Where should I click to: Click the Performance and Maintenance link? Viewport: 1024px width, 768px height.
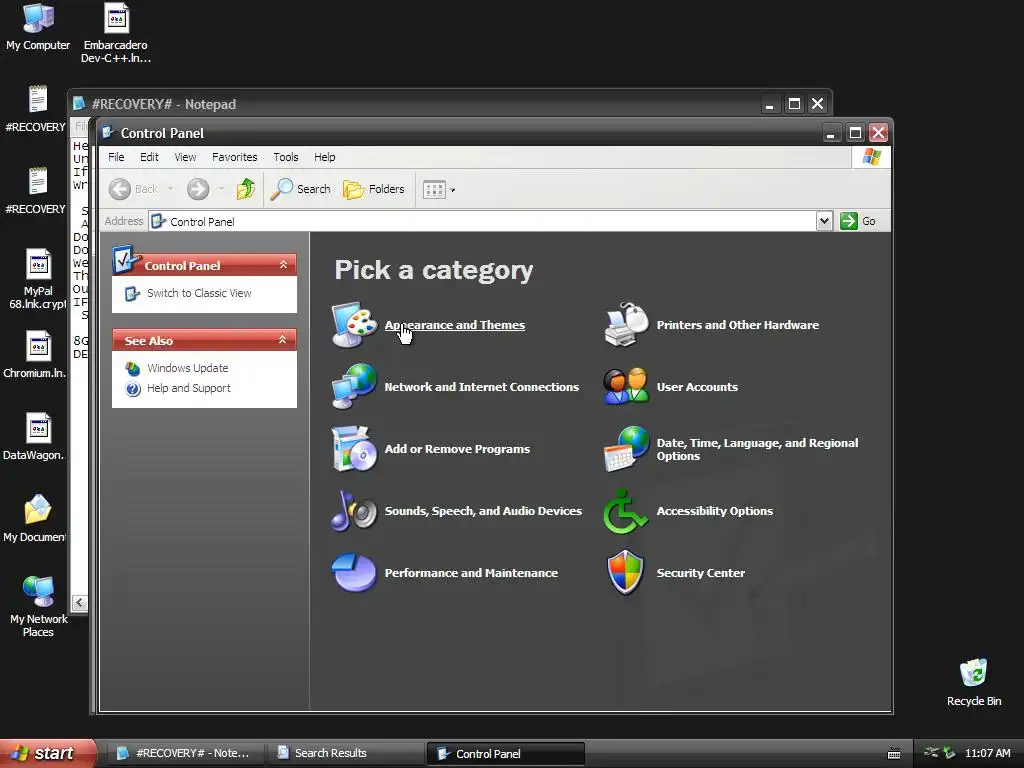(471, 573)
